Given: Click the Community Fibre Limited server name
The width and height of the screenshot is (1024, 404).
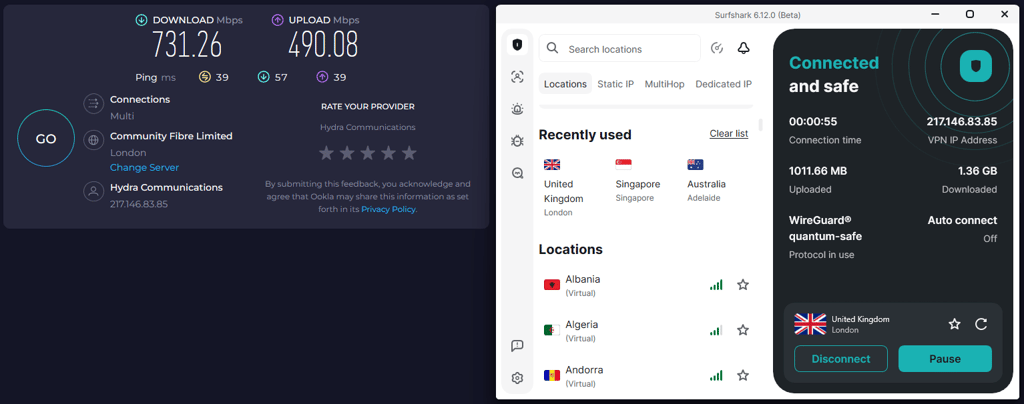Looking at the screenshot, I should tap(171, 136).
